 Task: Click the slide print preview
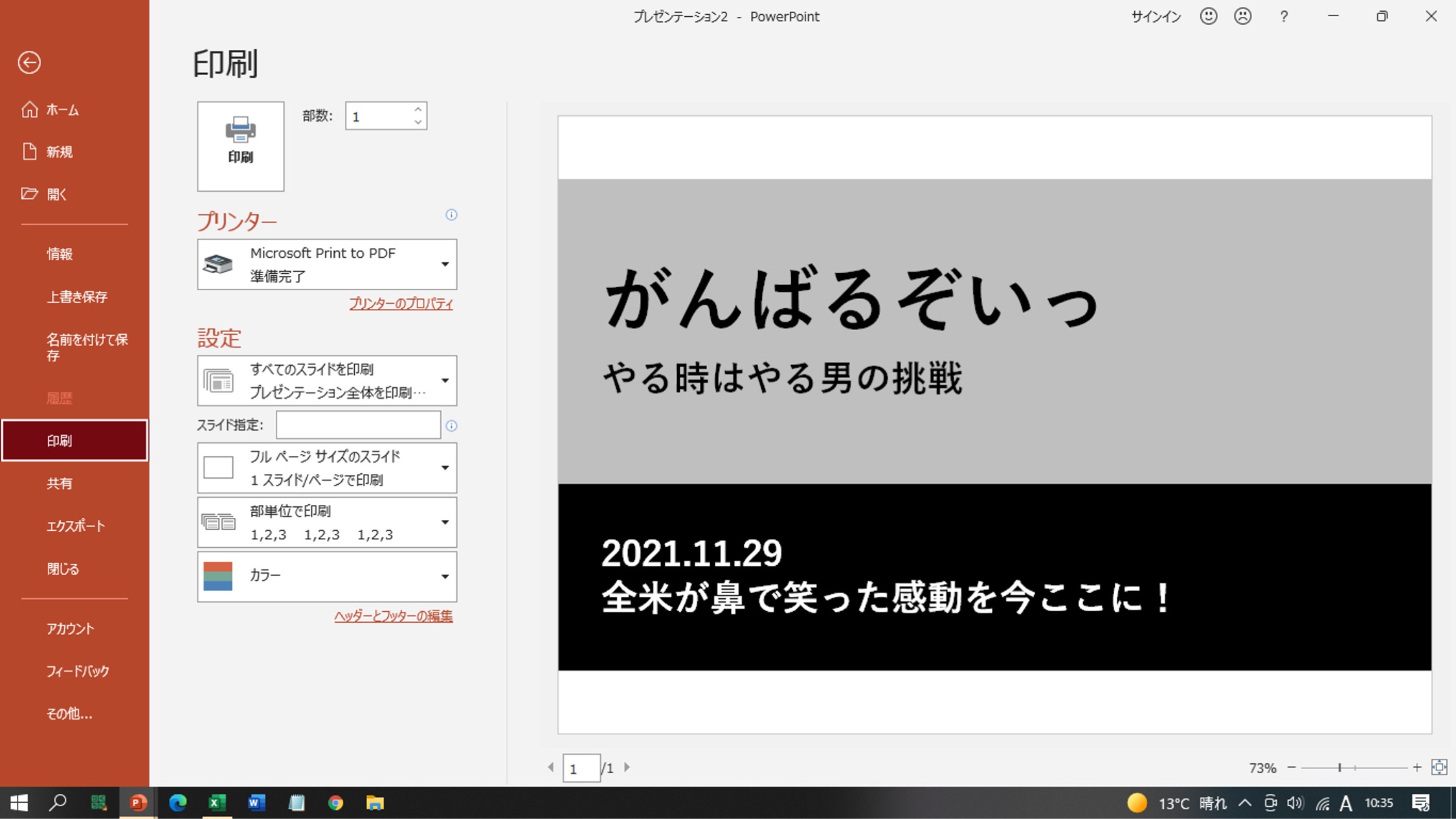click(994, 425)
